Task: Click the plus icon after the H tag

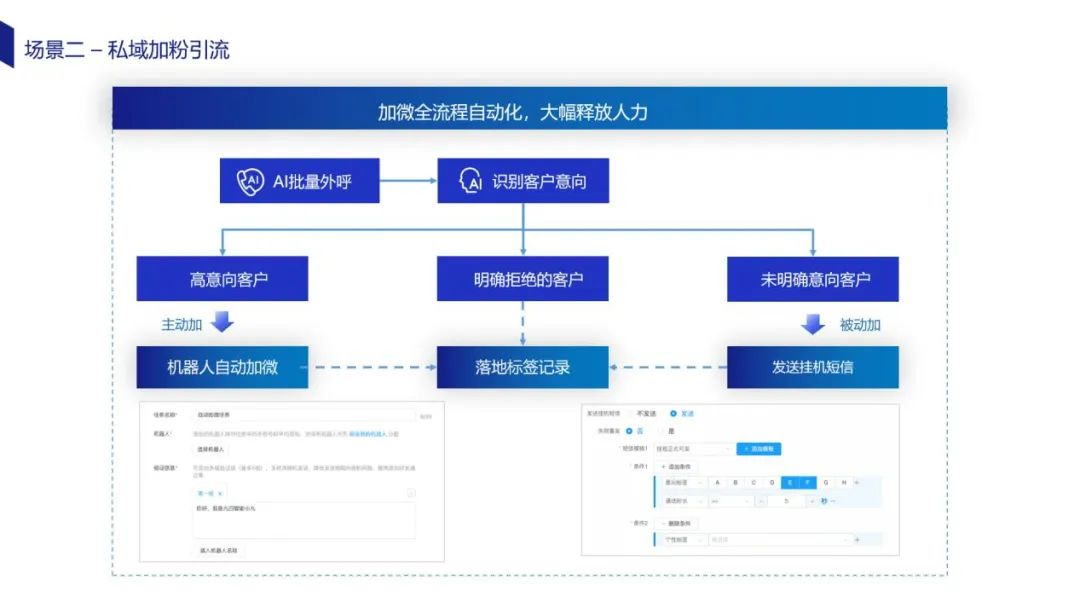Action: tap(856, 482)
